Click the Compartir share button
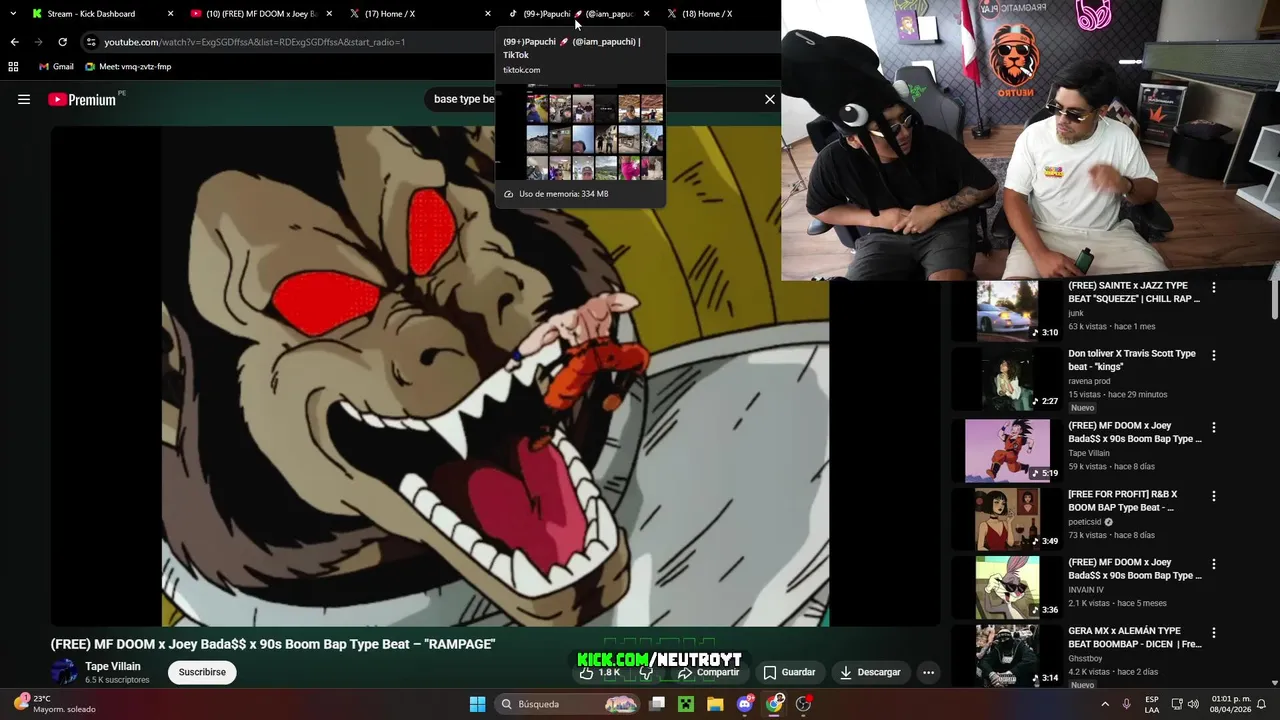 (708, 673)
